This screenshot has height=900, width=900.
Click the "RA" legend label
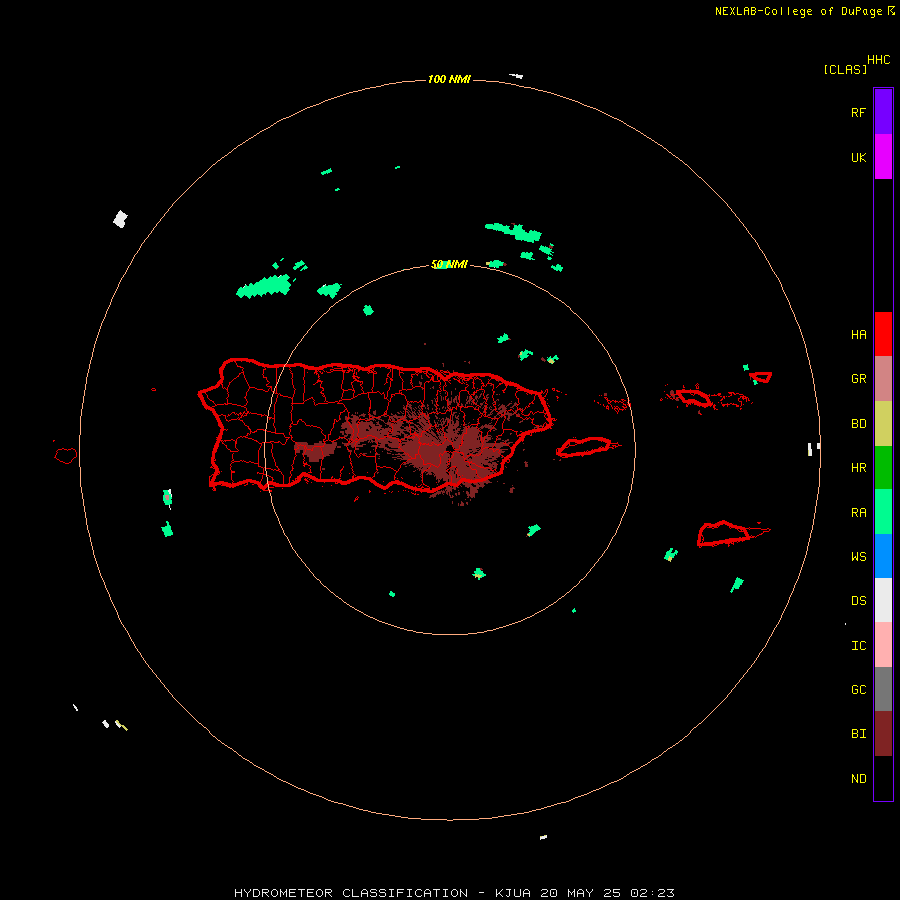point(858,513)
